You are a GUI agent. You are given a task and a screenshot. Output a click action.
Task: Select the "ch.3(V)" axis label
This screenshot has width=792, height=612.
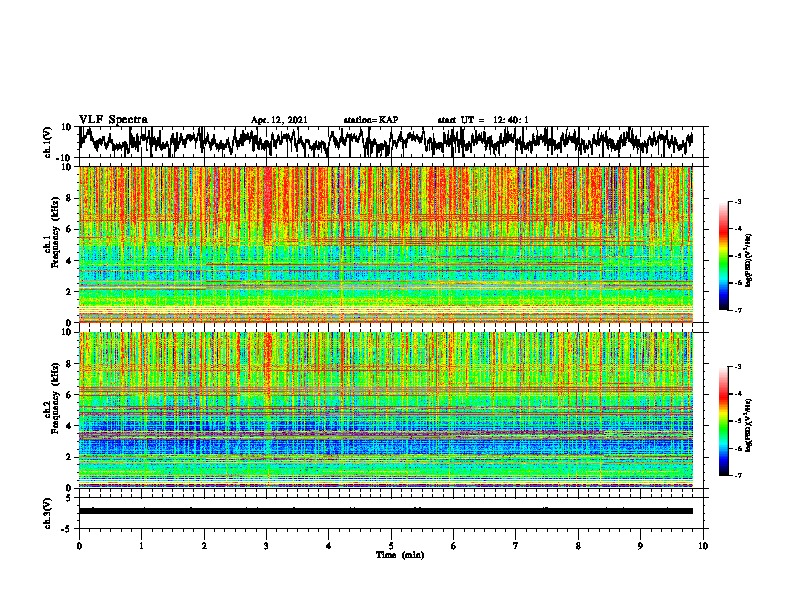pyautogui.click(x=48, y=513)
